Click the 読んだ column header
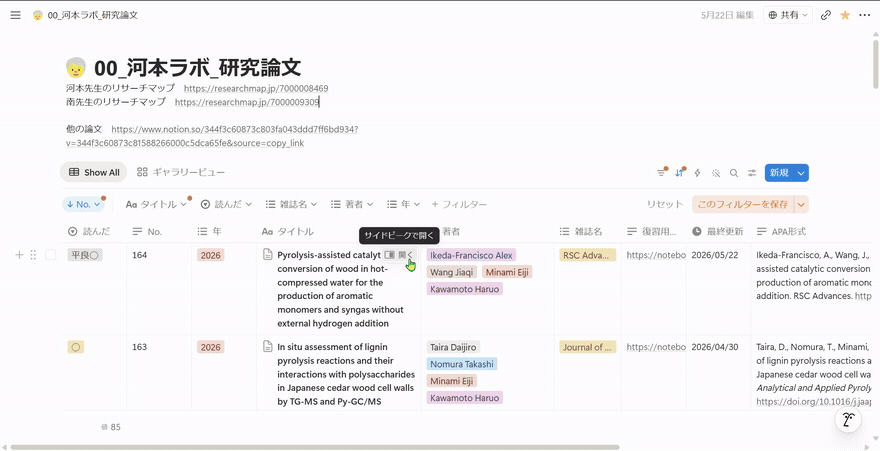This screenshot has width=880, height=451. (x=94, y=232)
